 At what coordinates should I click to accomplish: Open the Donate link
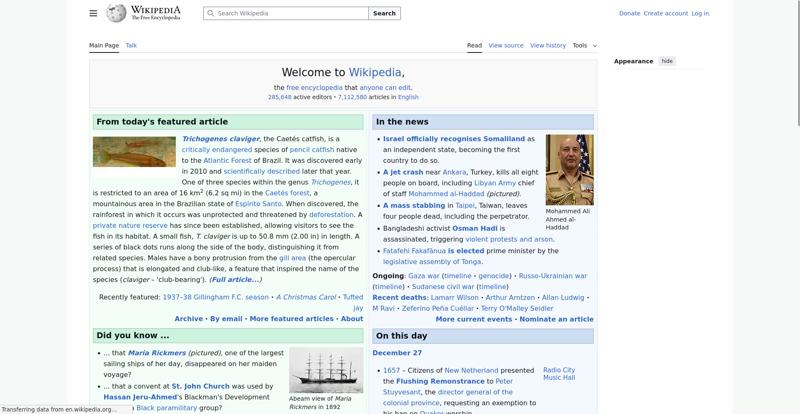(629, 14)
